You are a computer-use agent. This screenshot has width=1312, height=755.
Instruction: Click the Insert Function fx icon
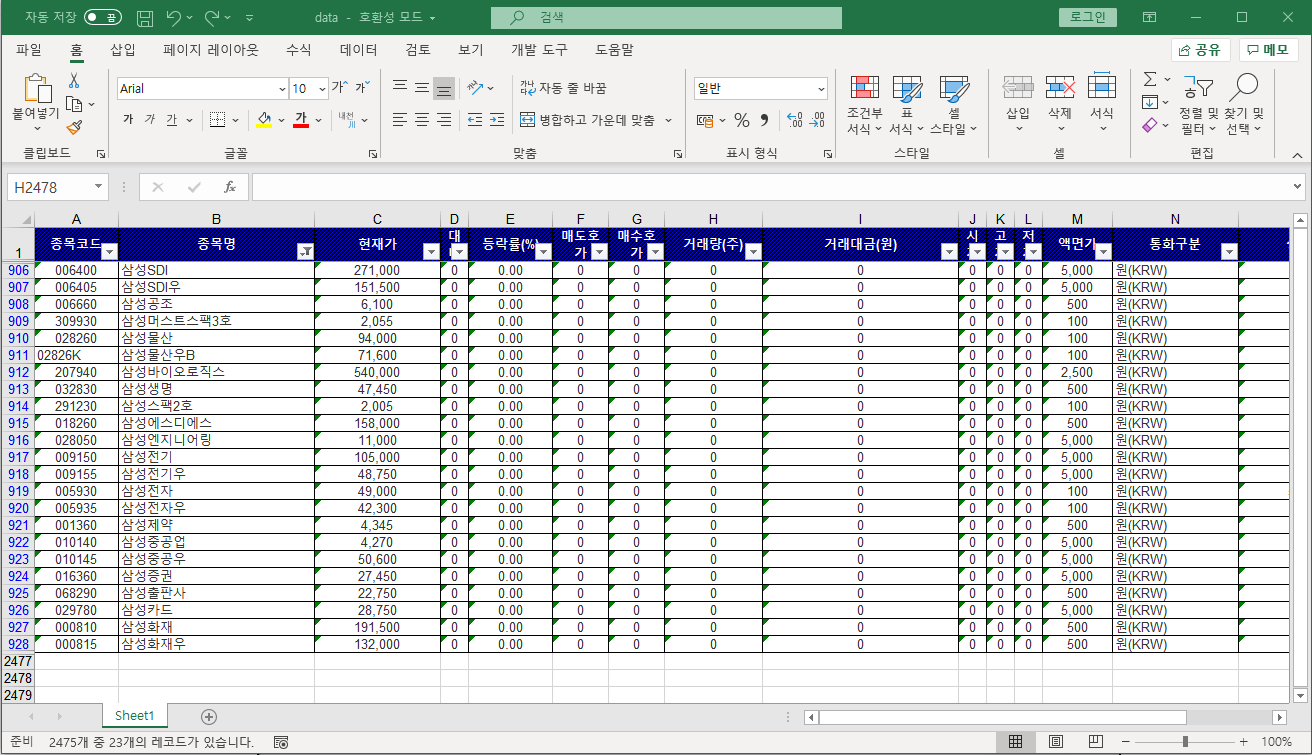point(229,187)
